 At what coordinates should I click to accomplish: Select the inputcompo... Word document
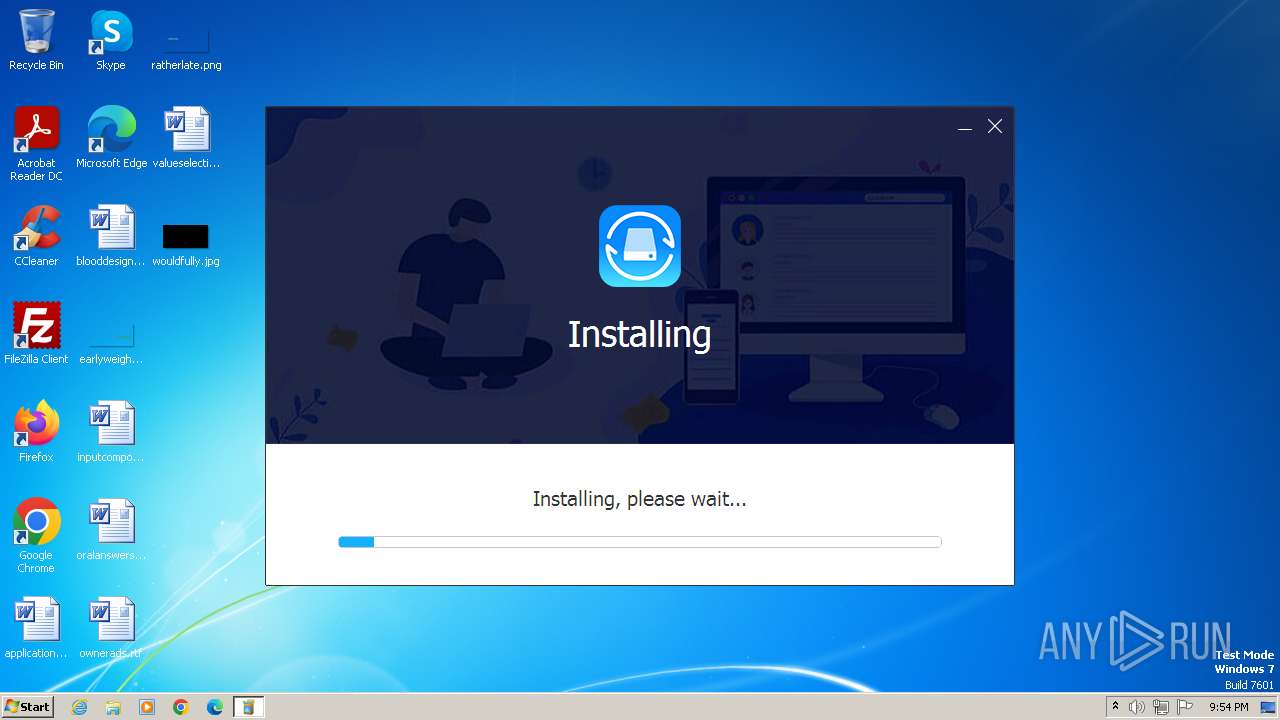(x=111, y=432)
